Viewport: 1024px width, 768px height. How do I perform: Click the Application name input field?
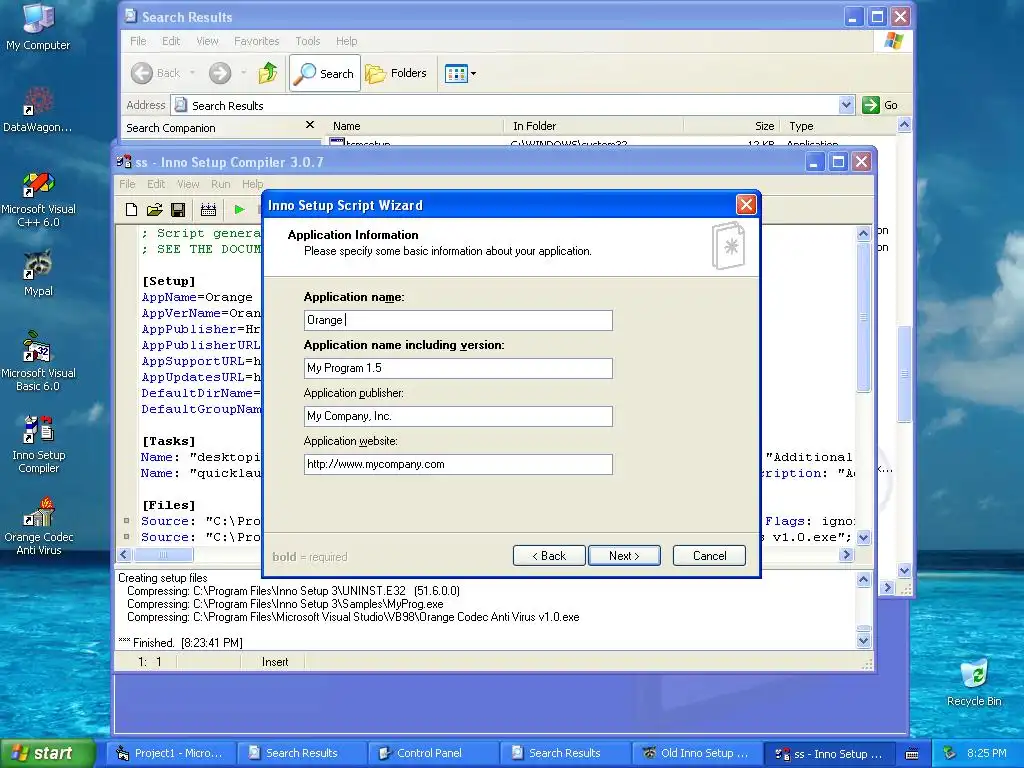(x=458, y=320)
